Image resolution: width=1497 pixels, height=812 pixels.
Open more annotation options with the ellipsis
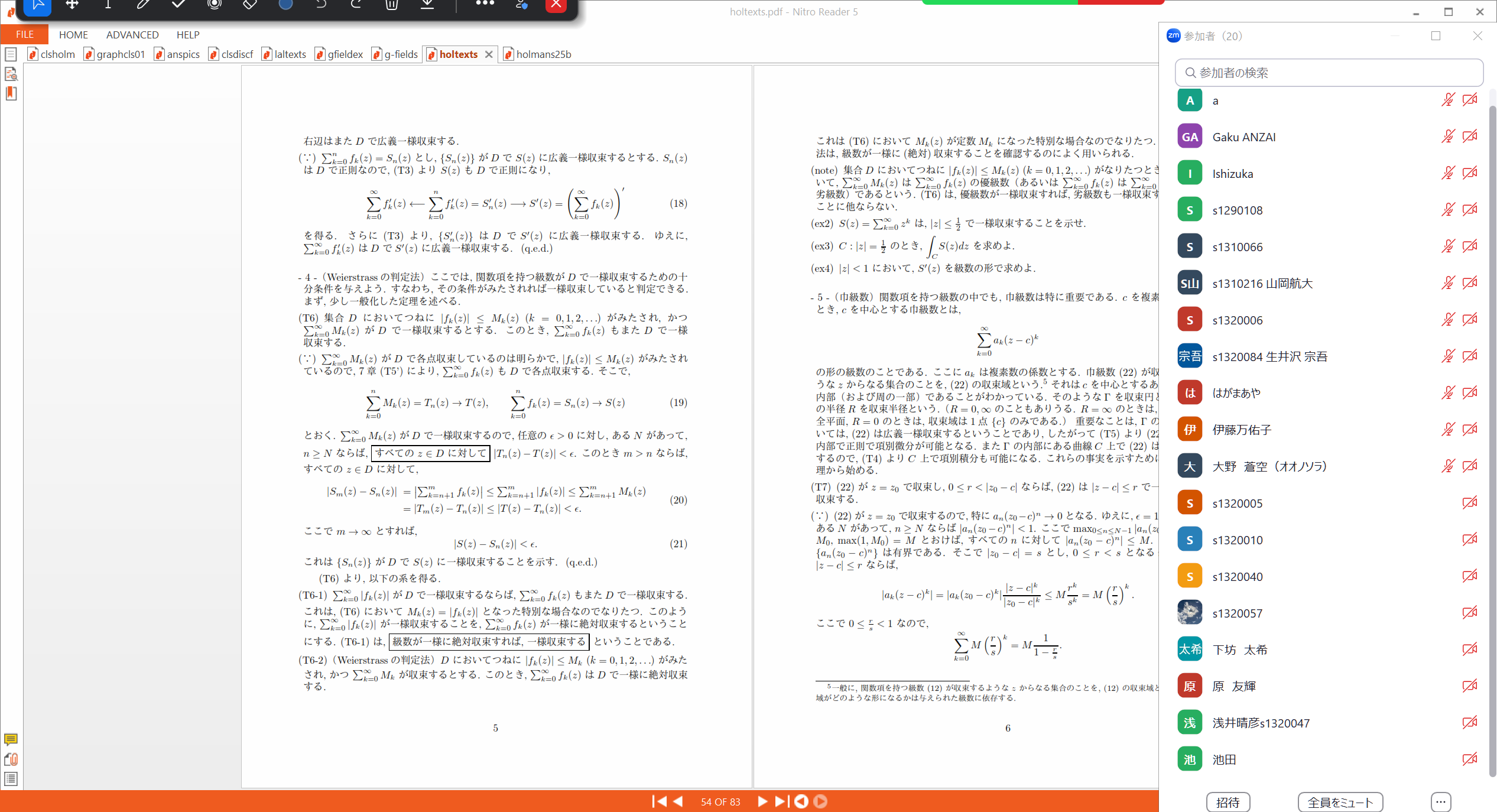(485, 4)
